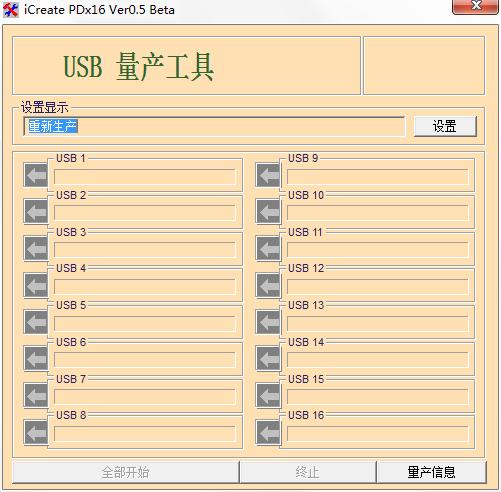
Task: Click the iCreate app icon in title bar
Action: click(x=11, y=10)
